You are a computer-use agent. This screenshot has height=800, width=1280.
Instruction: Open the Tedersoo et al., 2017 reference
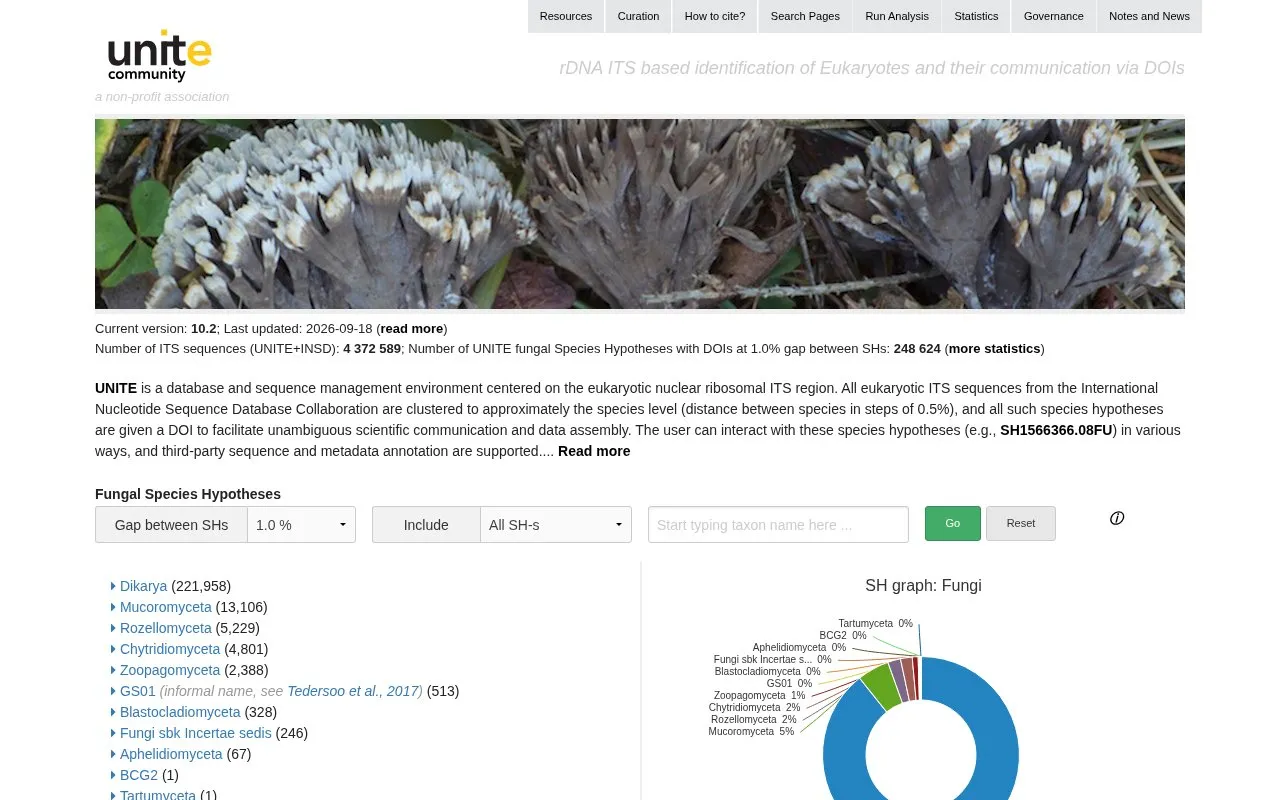pos(353,691)
